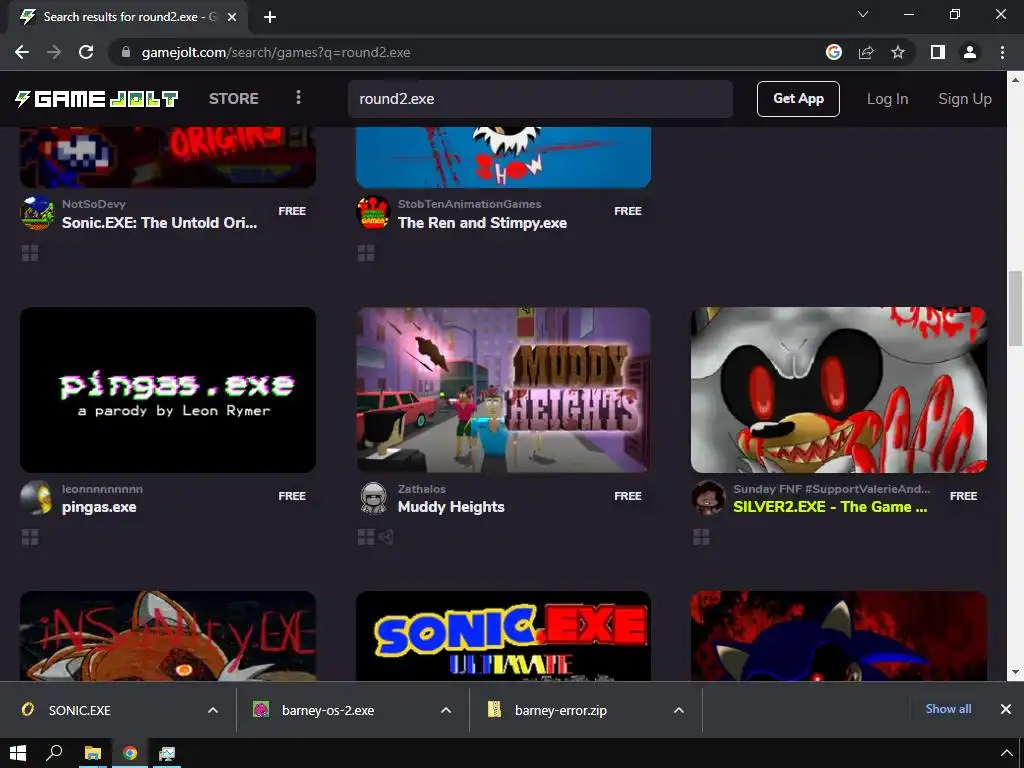Open the three-dot menu beside STORE
The width and height of the screenshot is (1024, 768).
(x=298, y=98)
